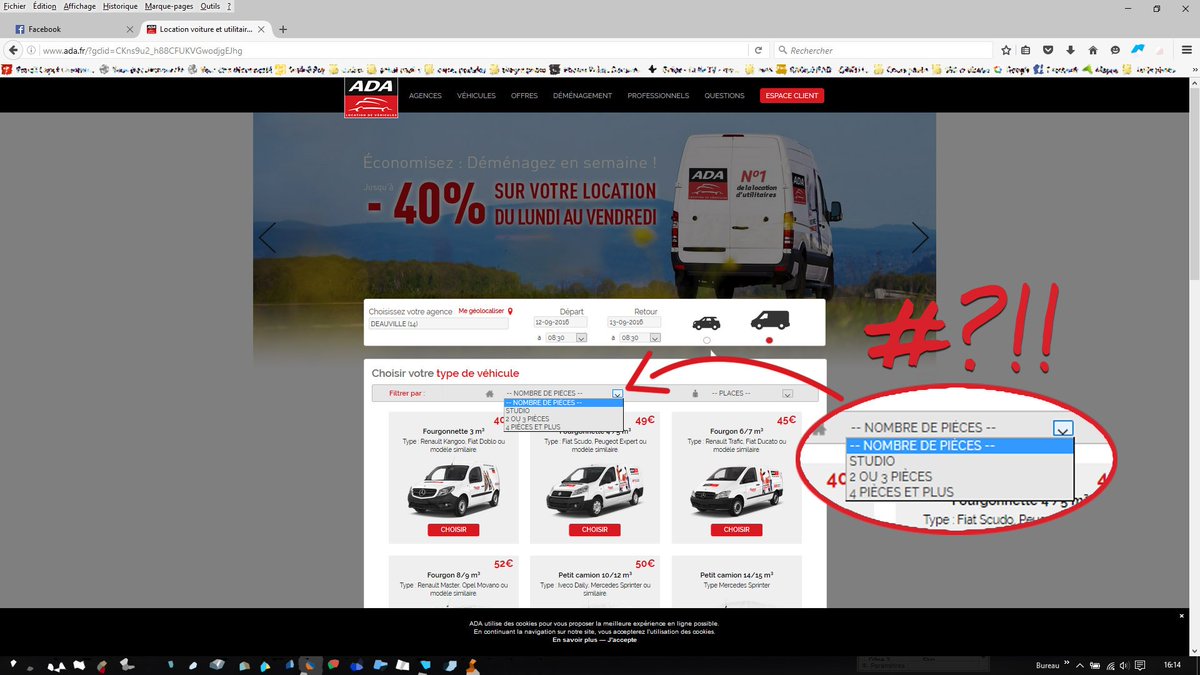Open QUESTIONS in site navigation
This screenshot has width=1200, height=675.
click(724, 96)
